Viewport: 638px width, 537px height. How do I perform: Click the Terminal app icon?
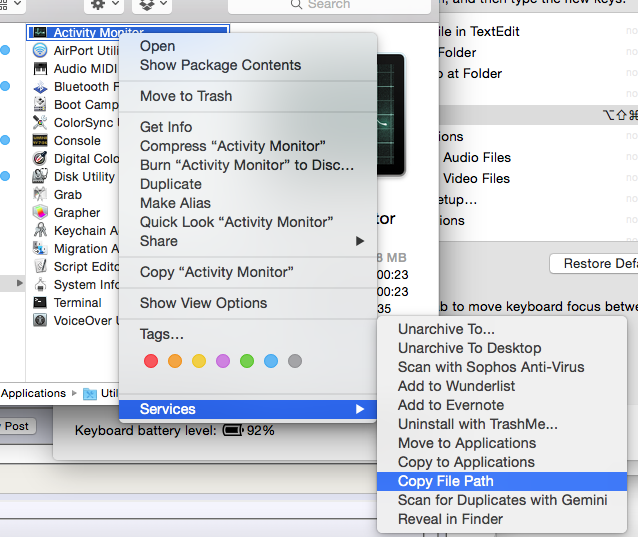(40, 302)
